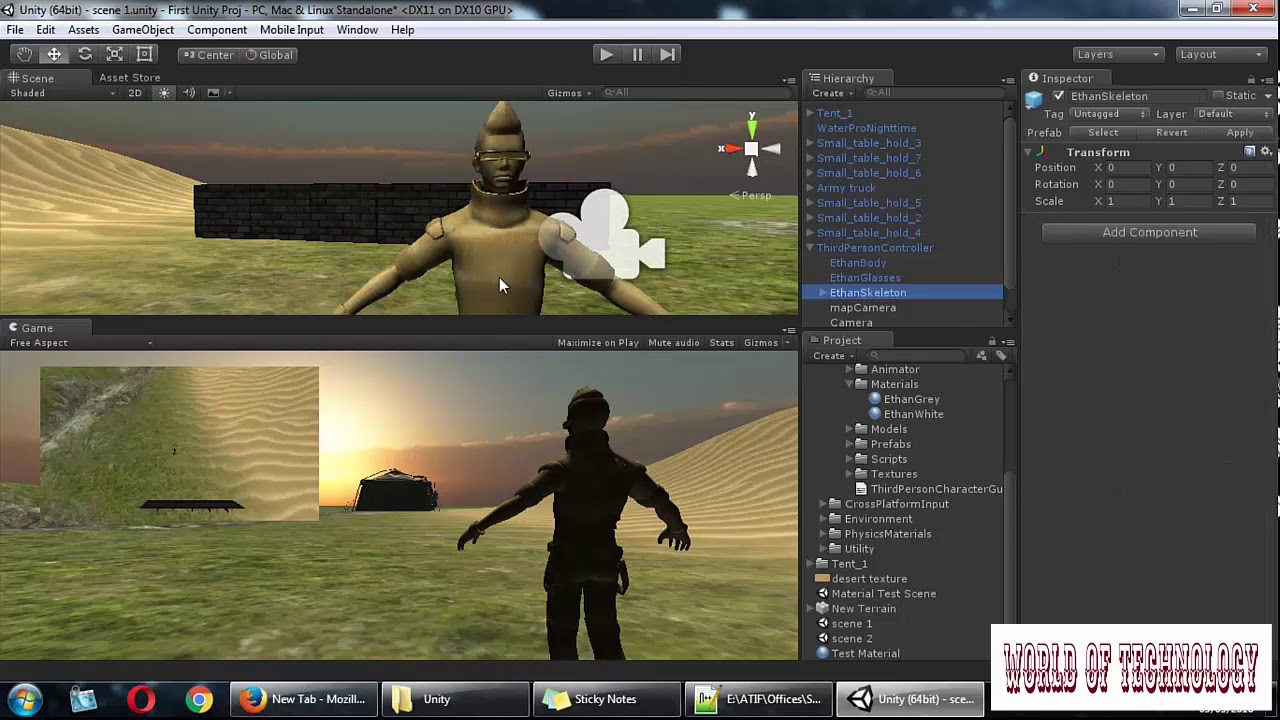Click the prefab Apply button
1280x720 pixels.
pos(1240,133)
